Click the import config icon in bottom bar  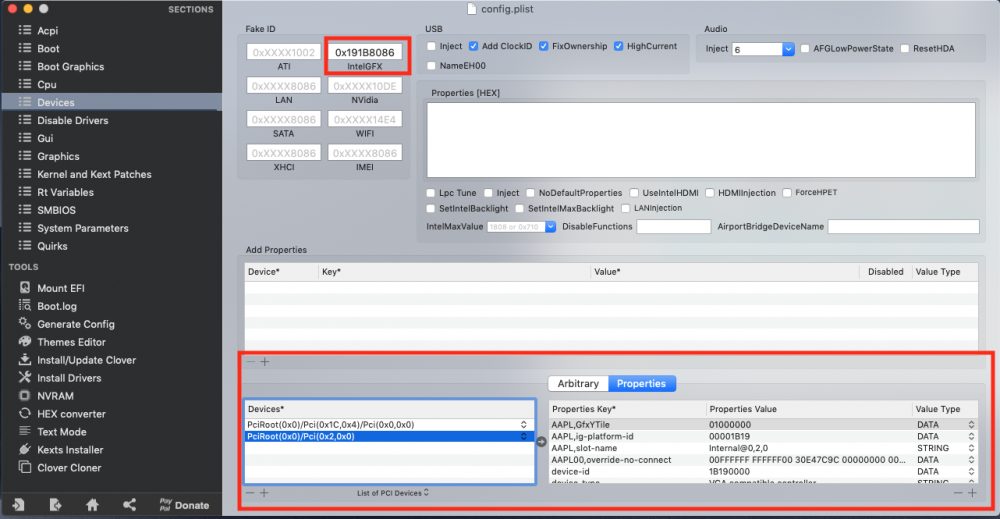18,504
